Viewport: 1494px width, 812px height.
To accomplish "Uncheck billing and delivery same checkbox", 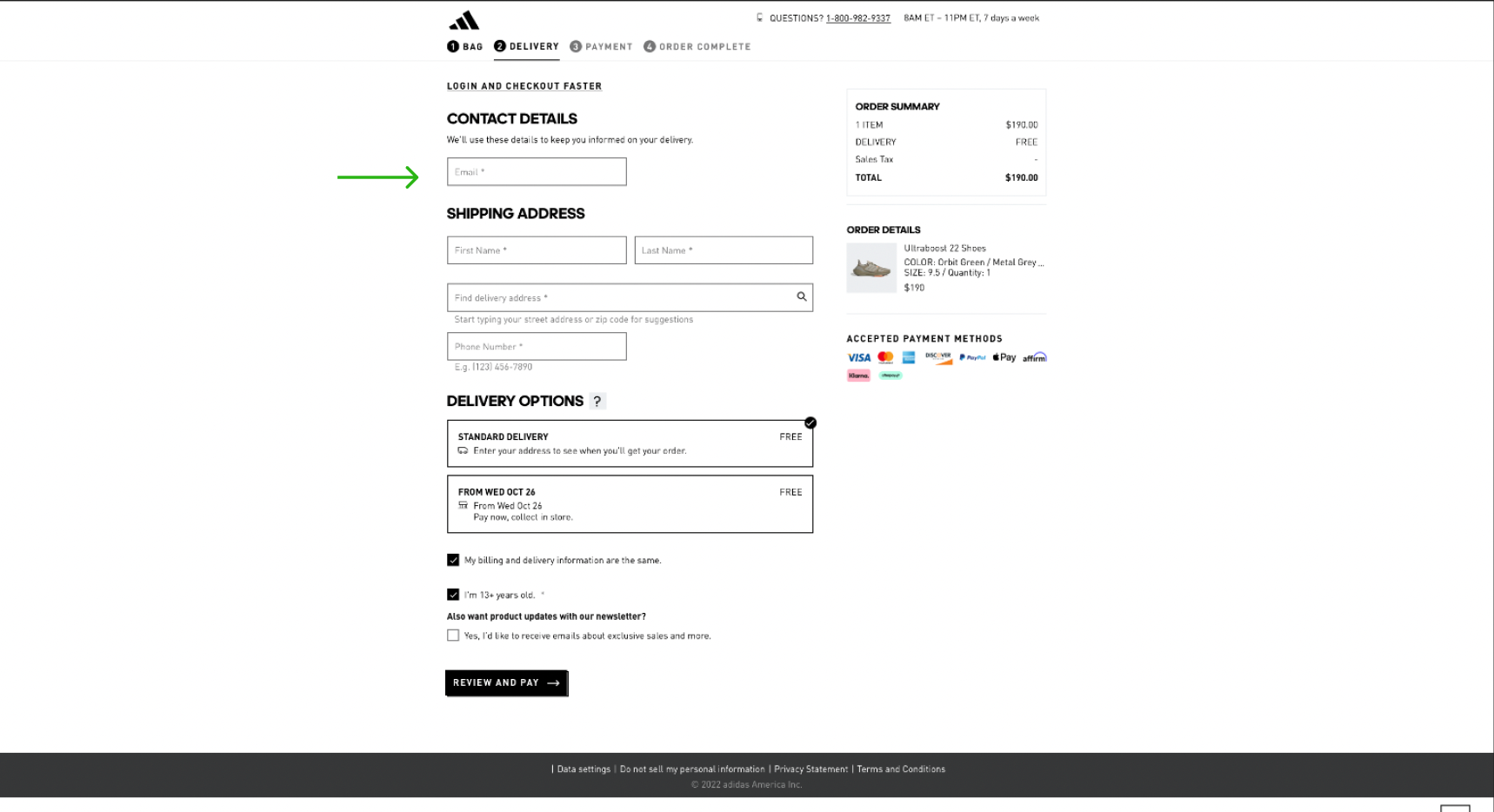I will pyautogui.click(x=453, y=560).
